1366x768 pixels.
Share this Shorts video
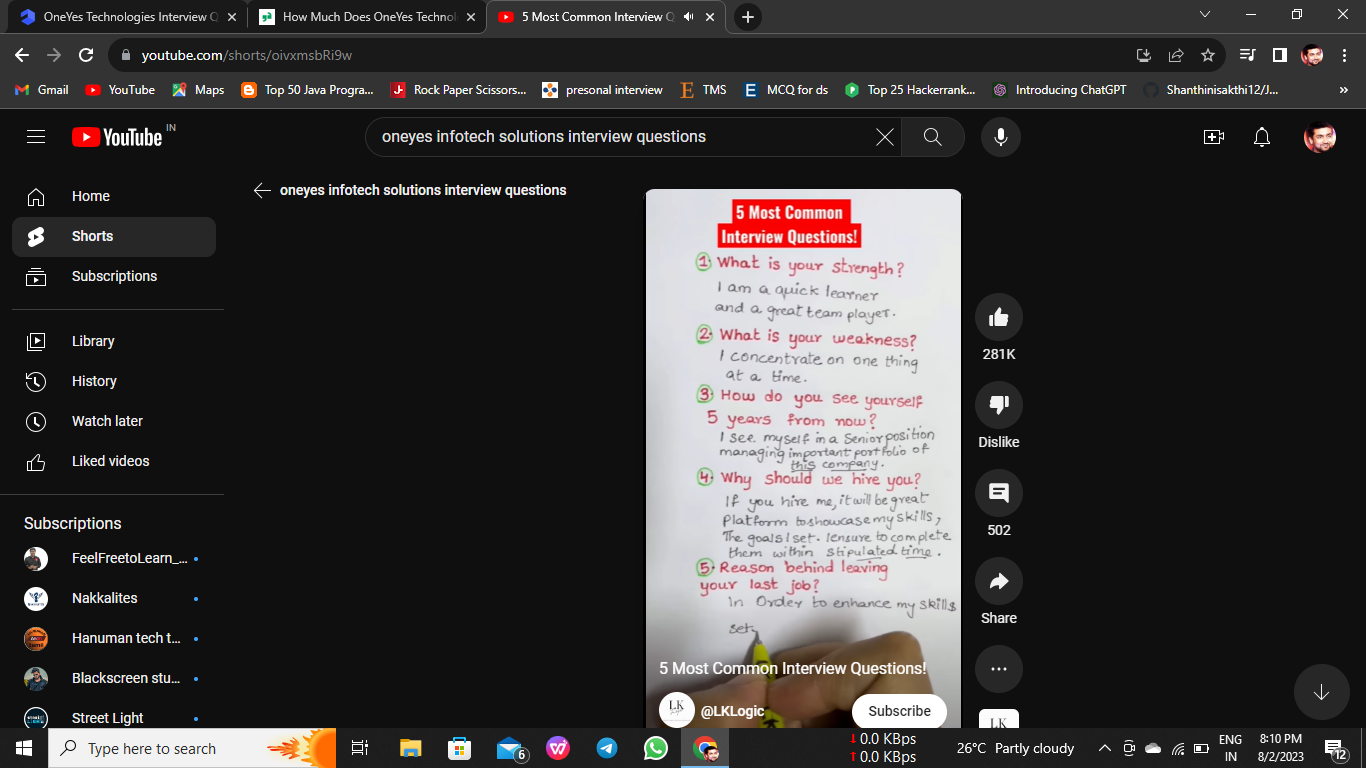coord(998,582)
